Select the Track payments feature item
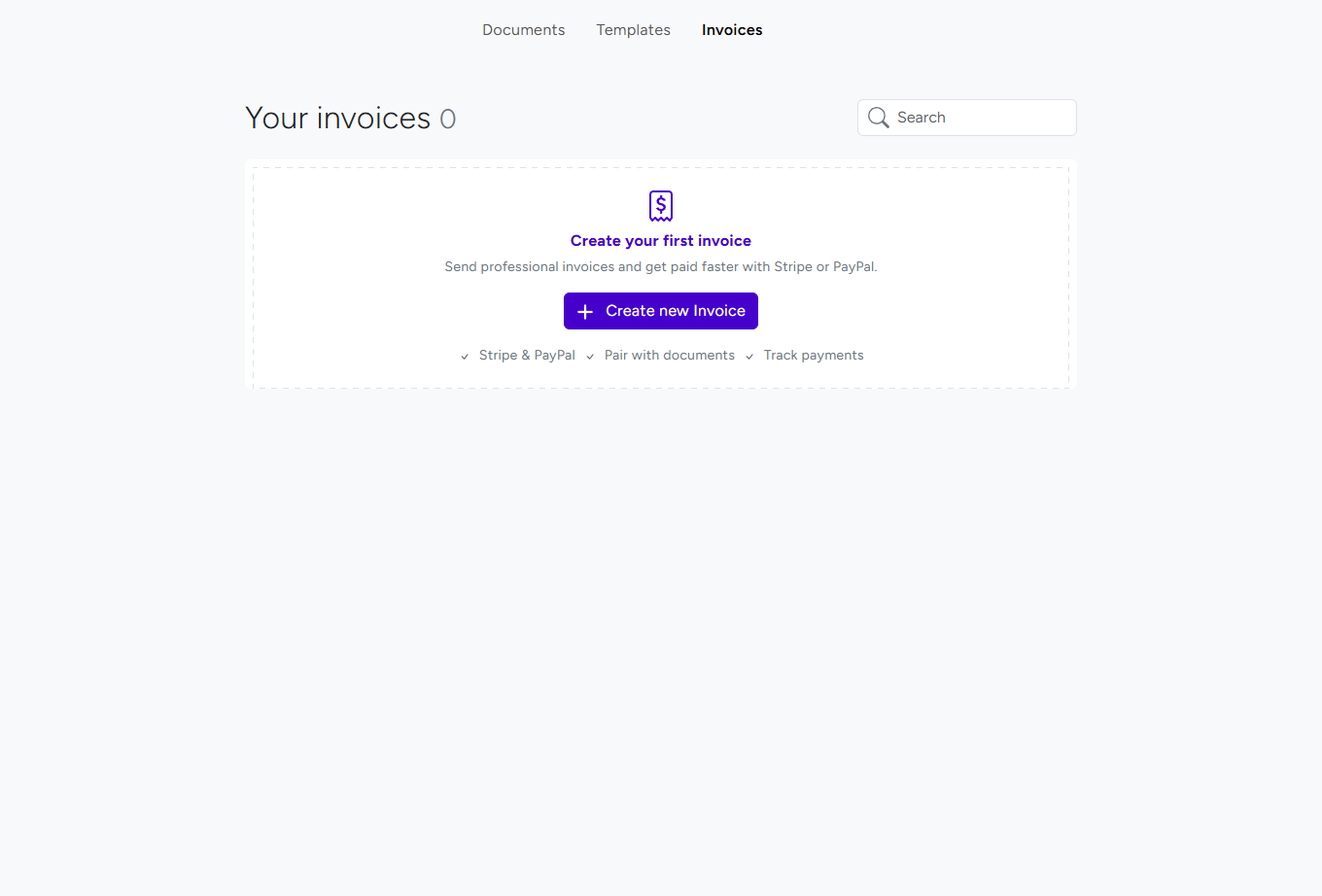1322x896 pixels. [x=813, y=355]
